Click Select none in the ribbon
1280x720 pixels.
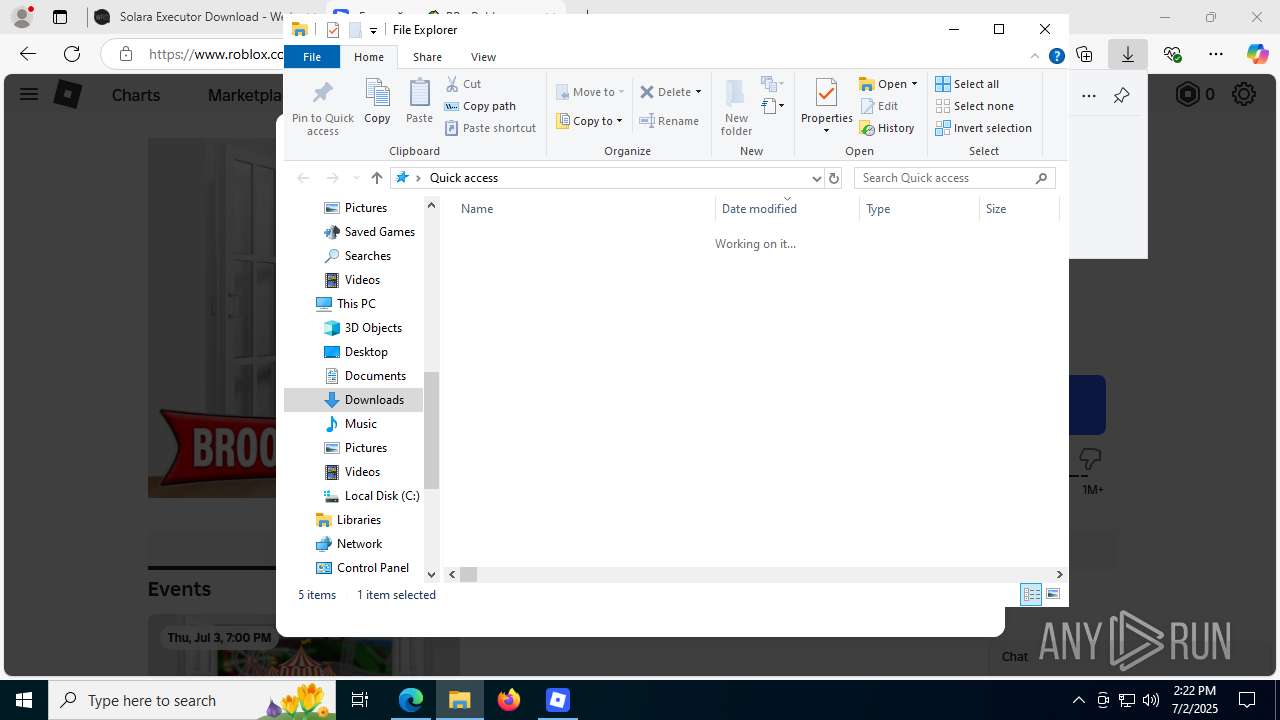(x=974, y=106)
